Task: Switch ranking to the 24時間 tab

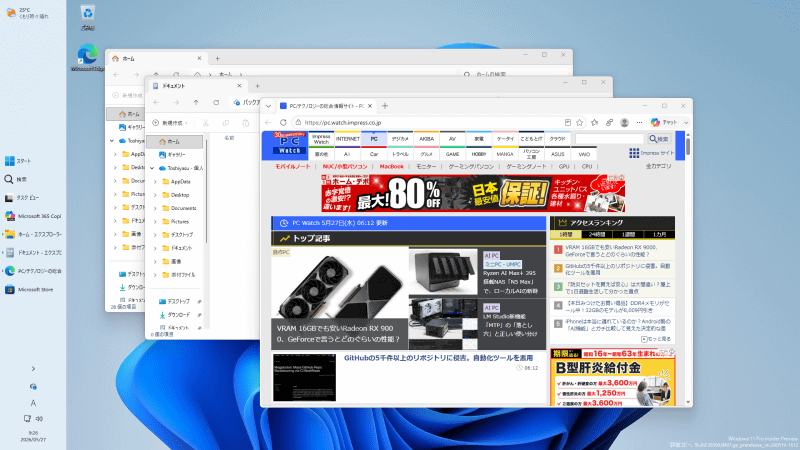Action: coord(597,235)
